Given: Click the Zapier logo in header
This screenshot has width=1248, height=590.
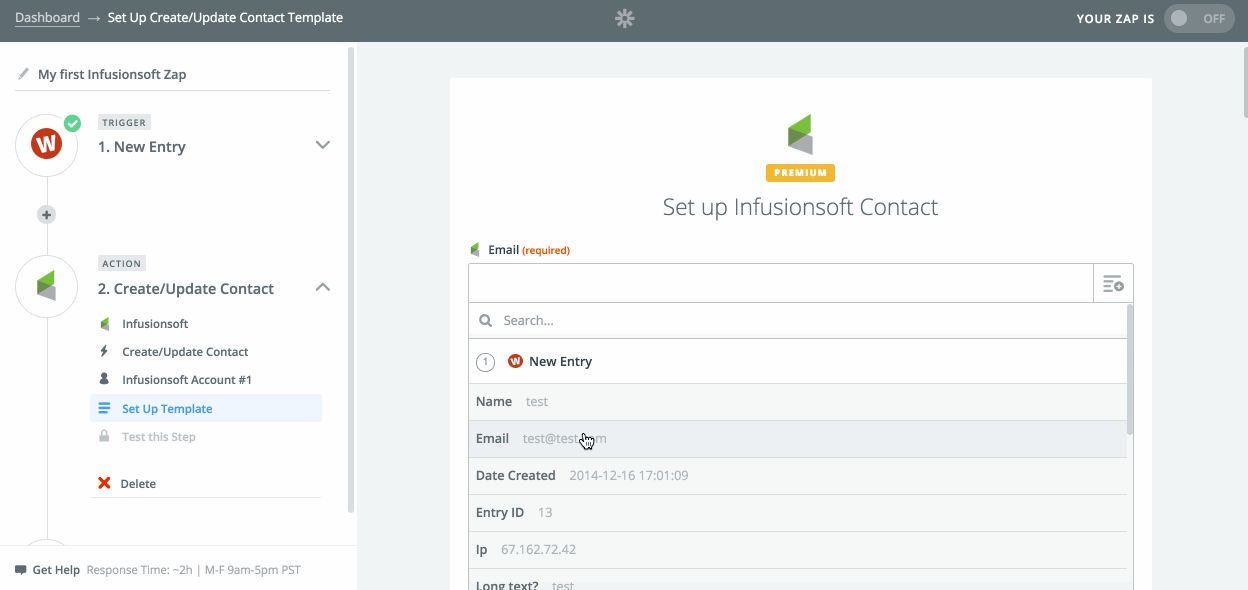Looking at the screenshot, I should click(624, 18).
